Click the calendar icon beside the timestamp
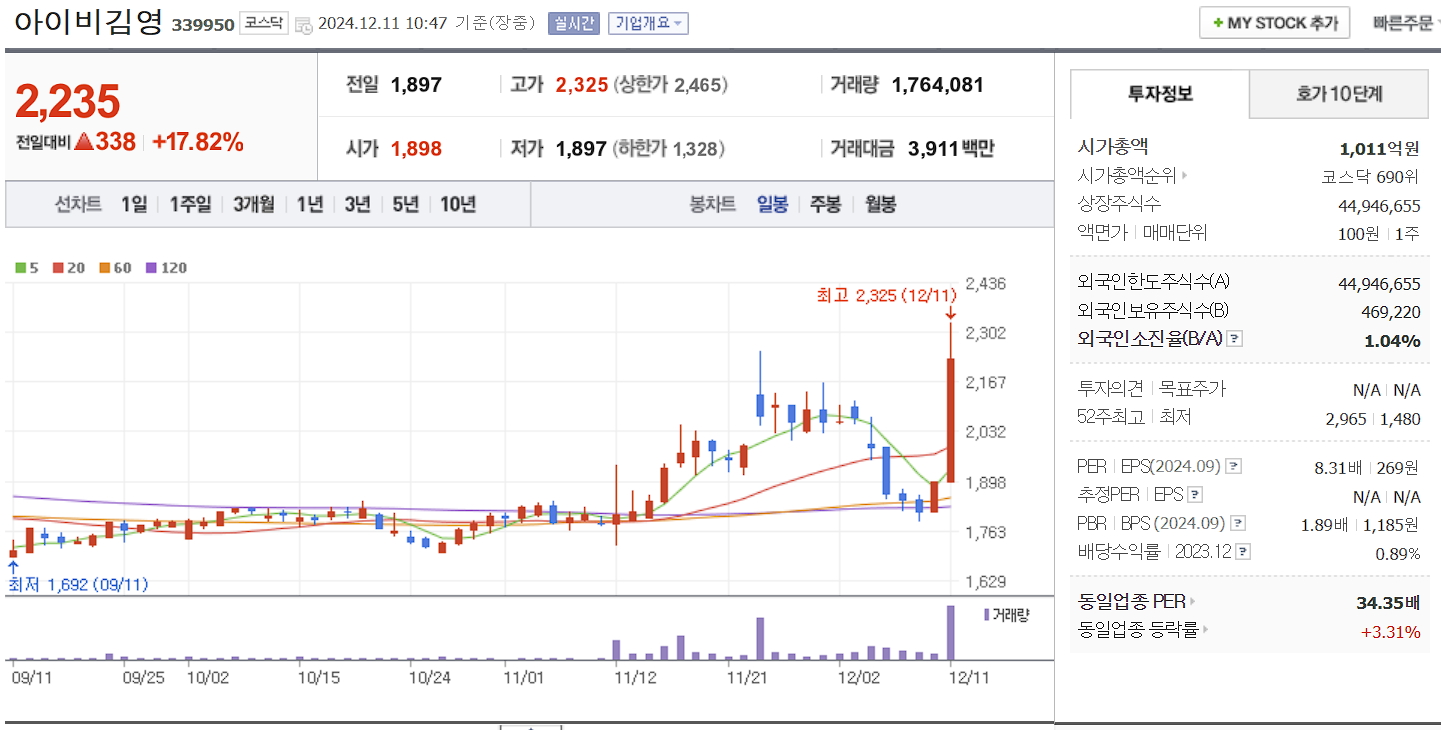 click(302, 22)
